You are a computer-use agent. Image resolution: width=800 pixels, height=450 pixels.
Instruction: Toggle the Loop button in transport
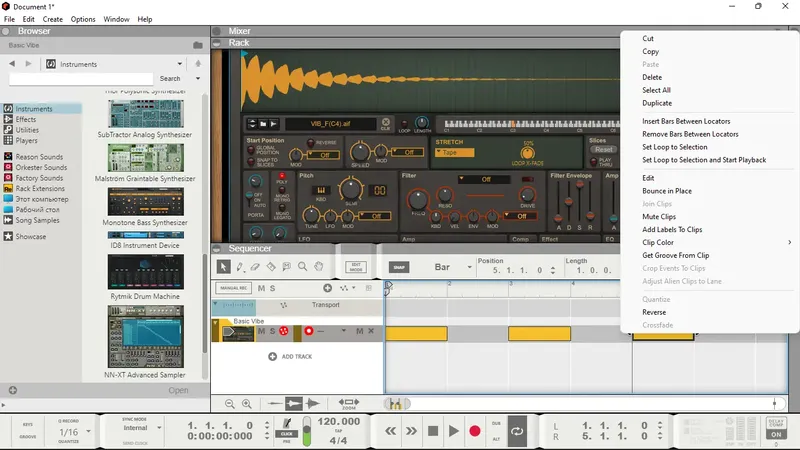(x=517, y=431)
